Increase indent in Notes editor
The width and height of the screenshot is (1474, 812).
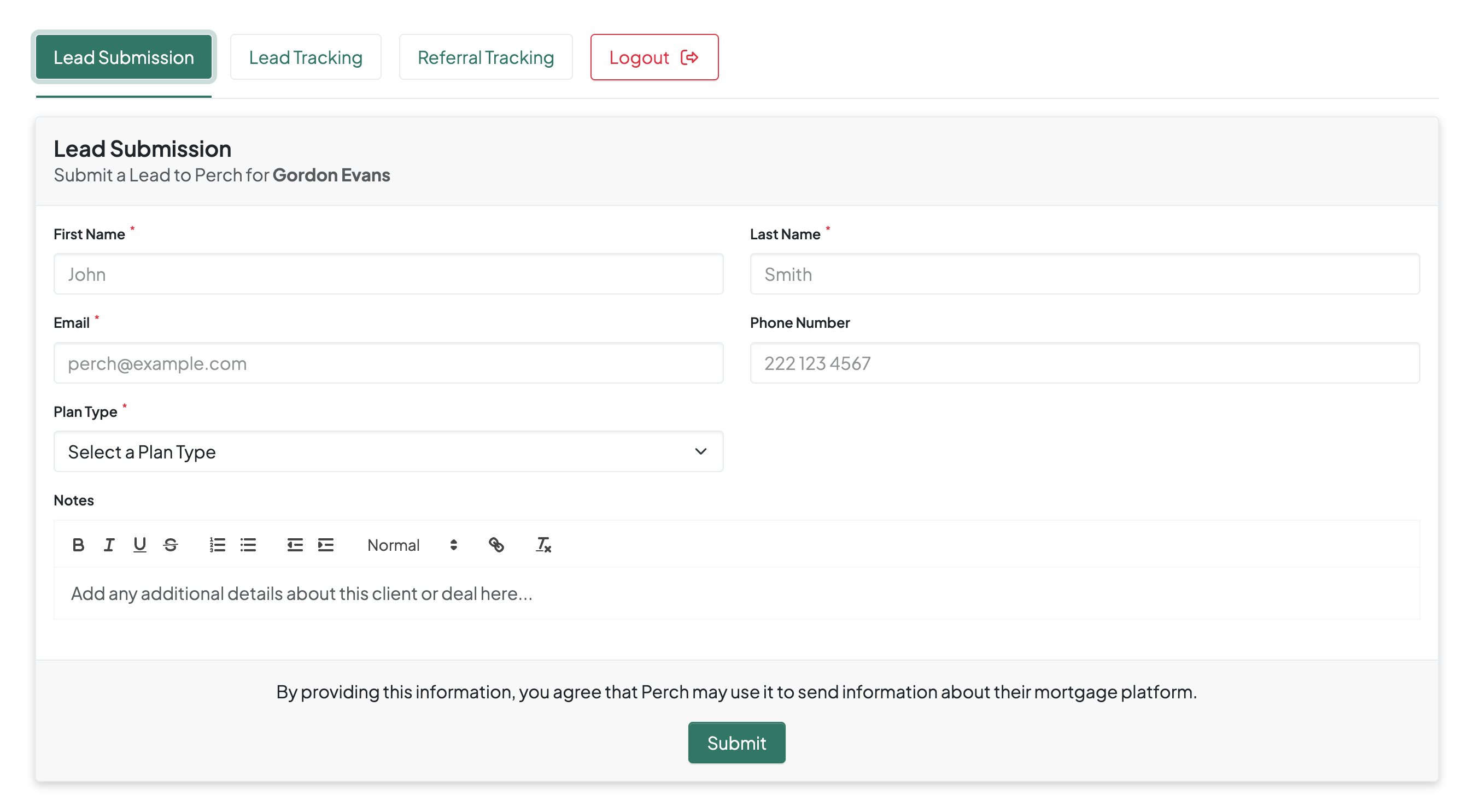(x=326, y=544)
